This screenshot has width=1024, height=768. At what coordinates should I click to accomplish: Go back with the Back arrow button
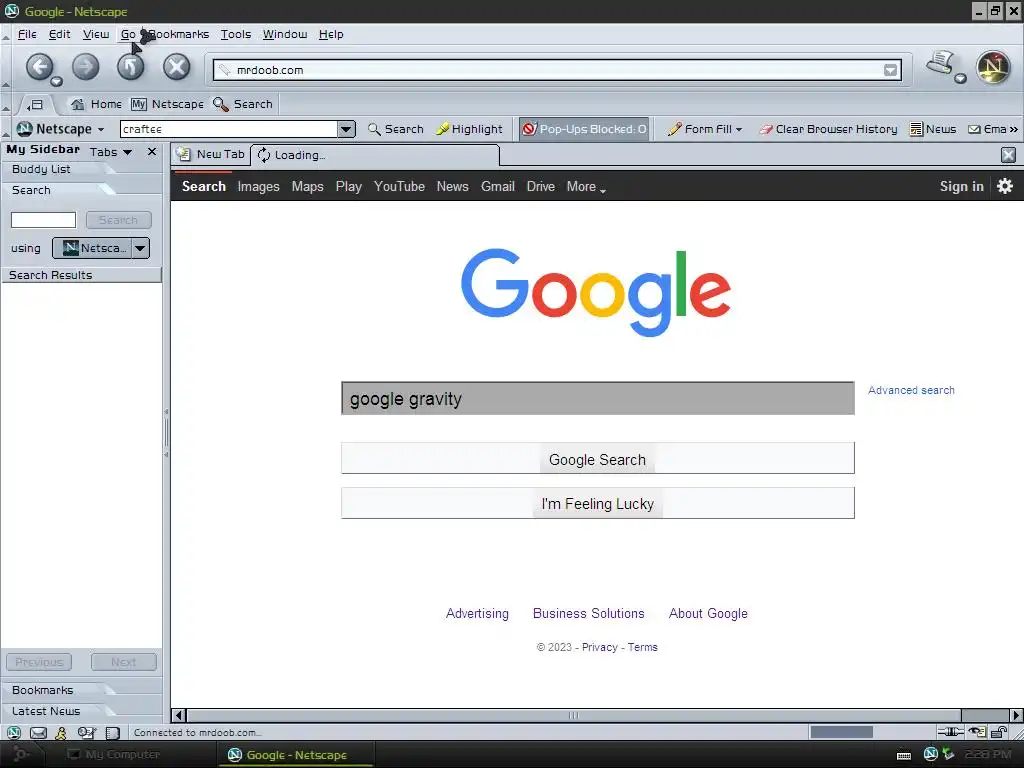[39, 67]
